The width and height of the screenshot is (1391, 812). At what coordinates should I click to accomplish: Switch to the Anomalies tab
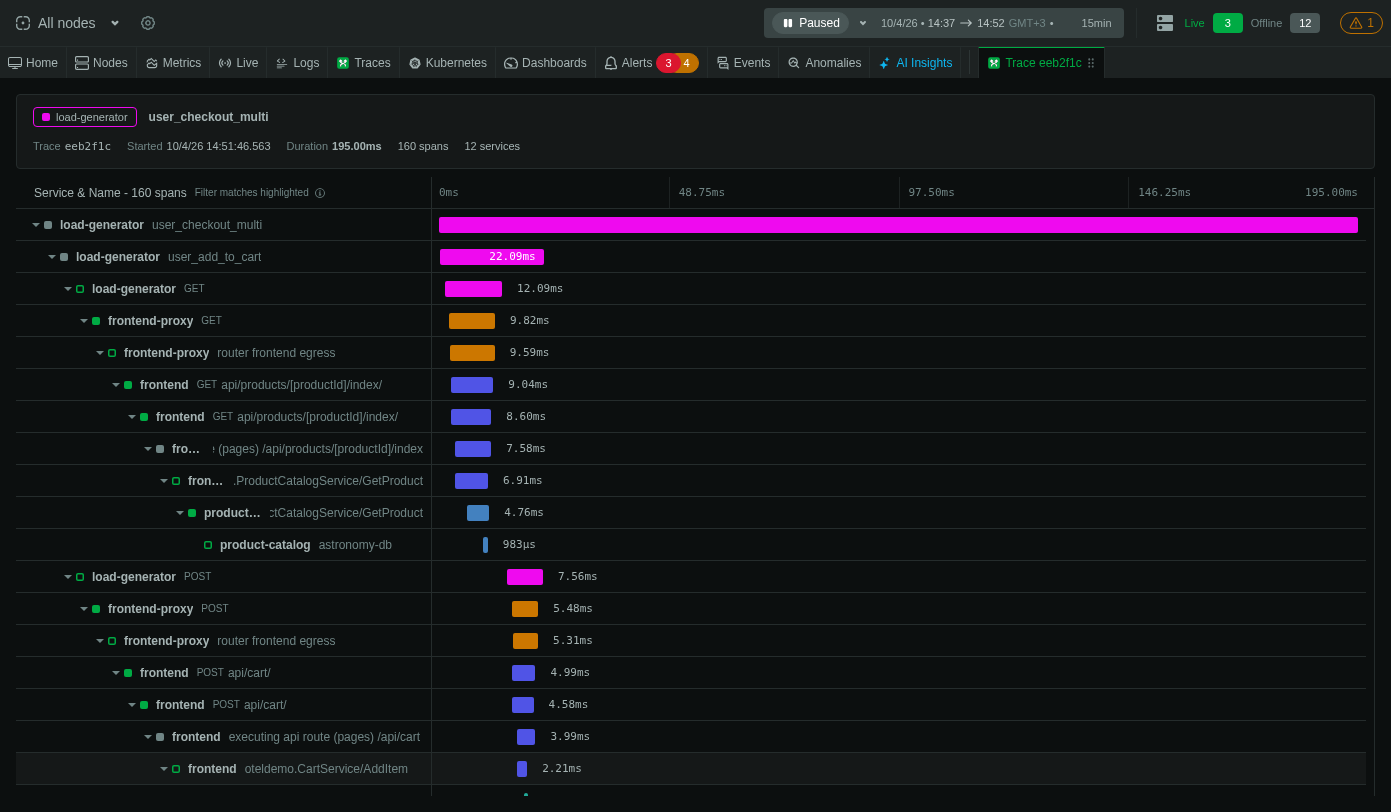[x=824, y=63]
